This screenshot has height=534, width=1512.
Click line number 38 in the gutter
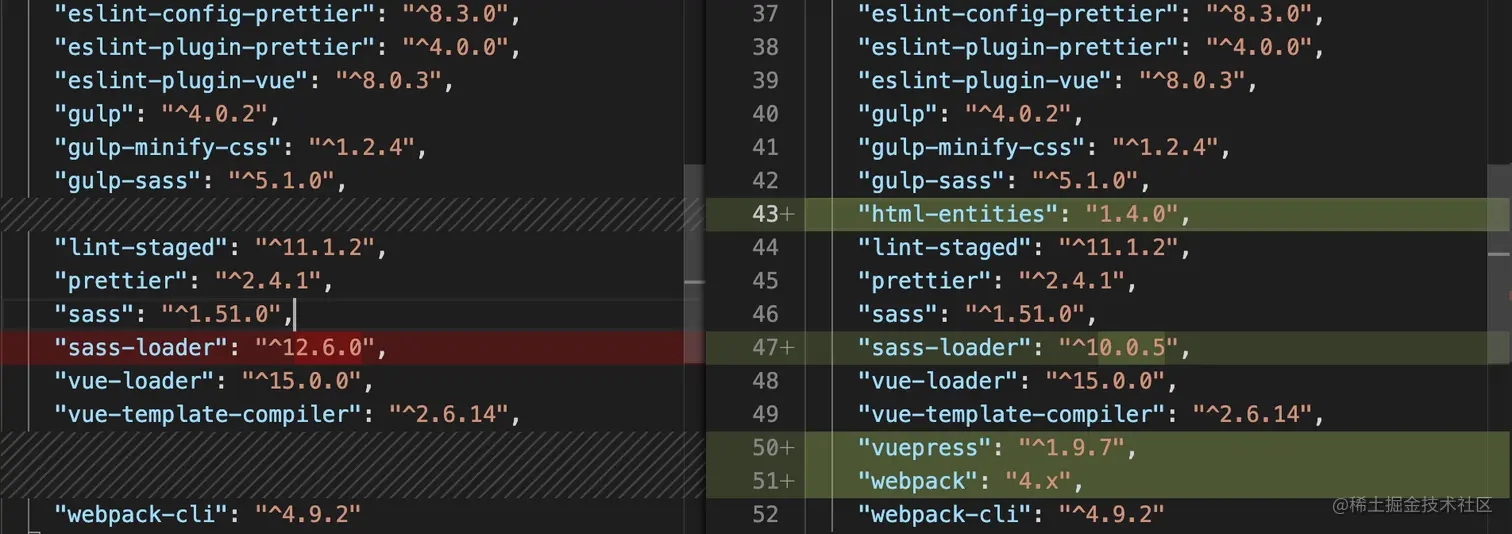[x=765, y=47]
